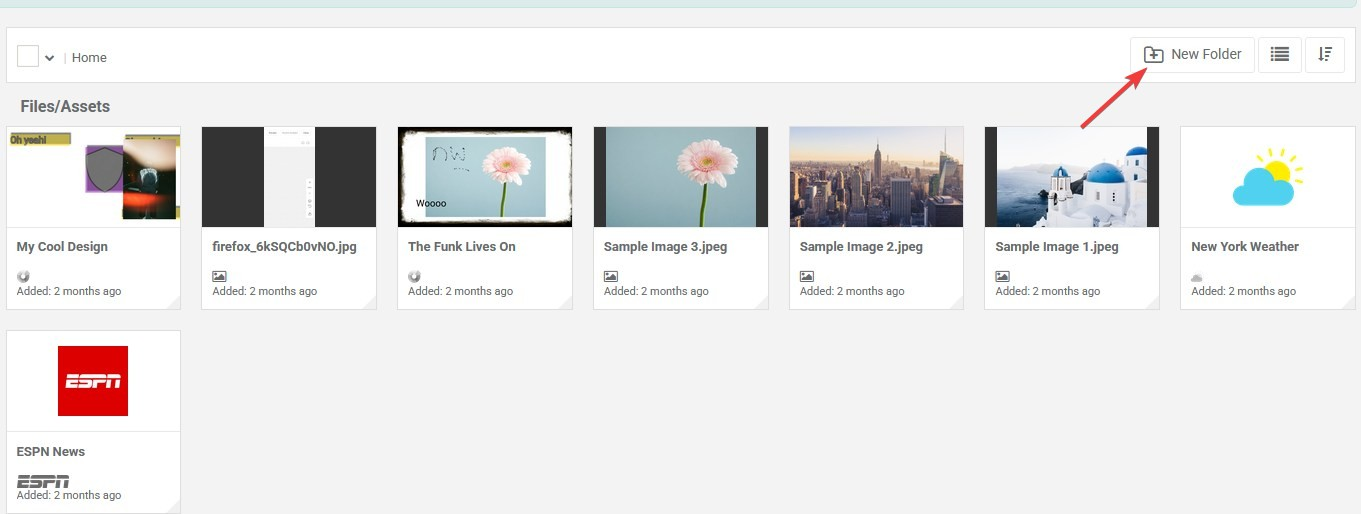This screenshot has width=1361, height=514.
Task: Tick the select all files checkbox
Action: (28, 56)
